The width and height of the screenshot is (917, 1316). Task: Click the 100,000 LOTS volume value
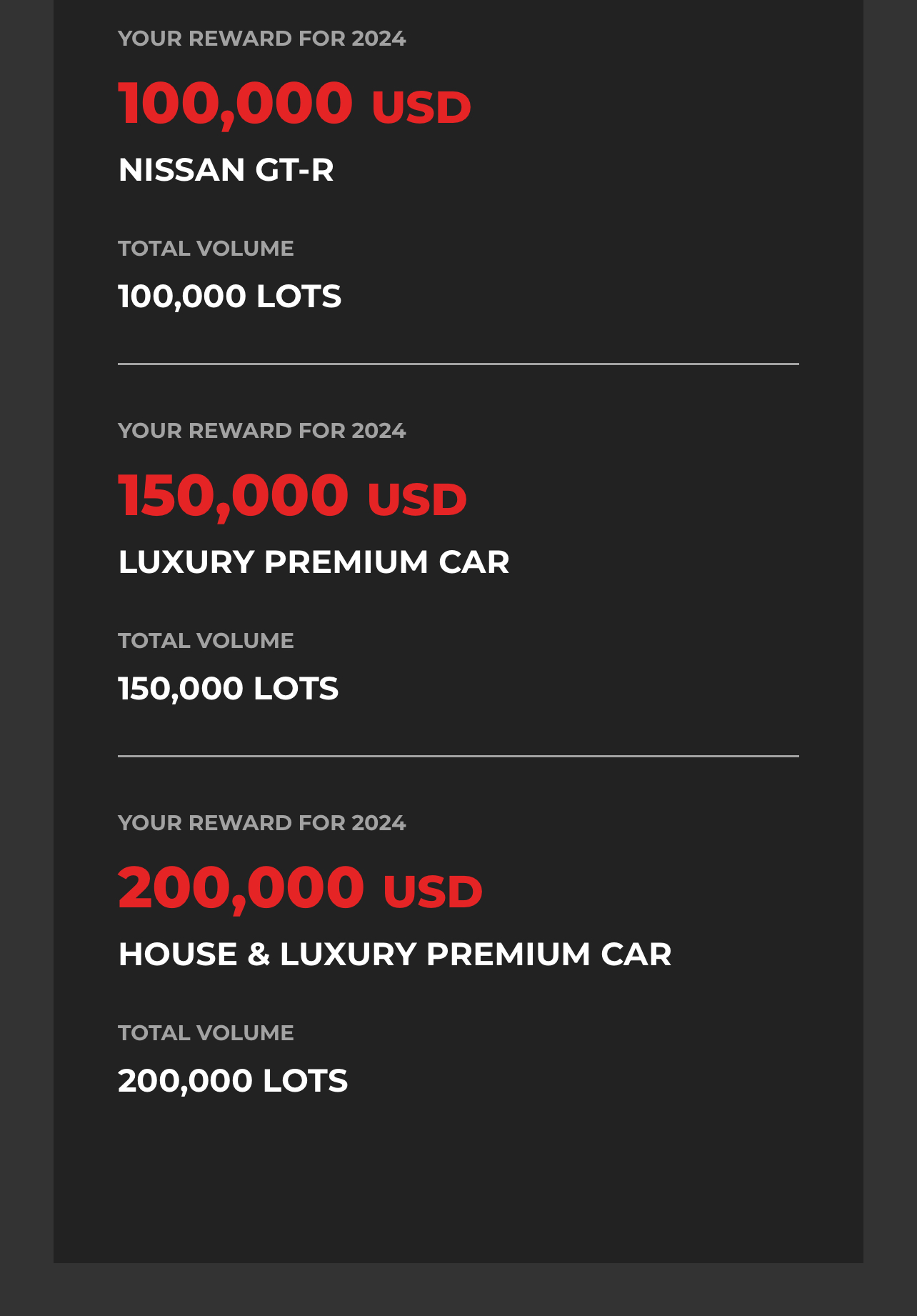point(230,296)
